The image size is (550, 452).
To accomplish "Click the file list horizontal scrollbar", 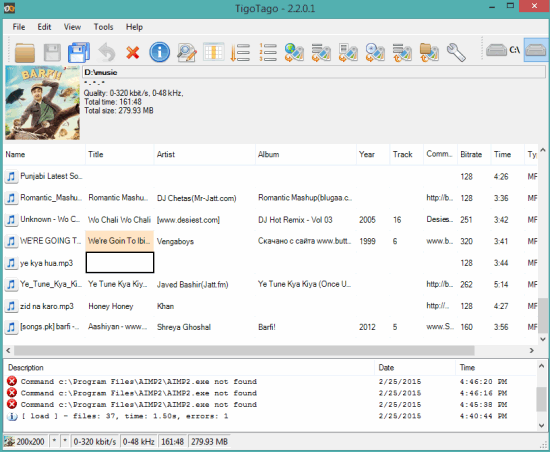I will (x=244, y=350).
